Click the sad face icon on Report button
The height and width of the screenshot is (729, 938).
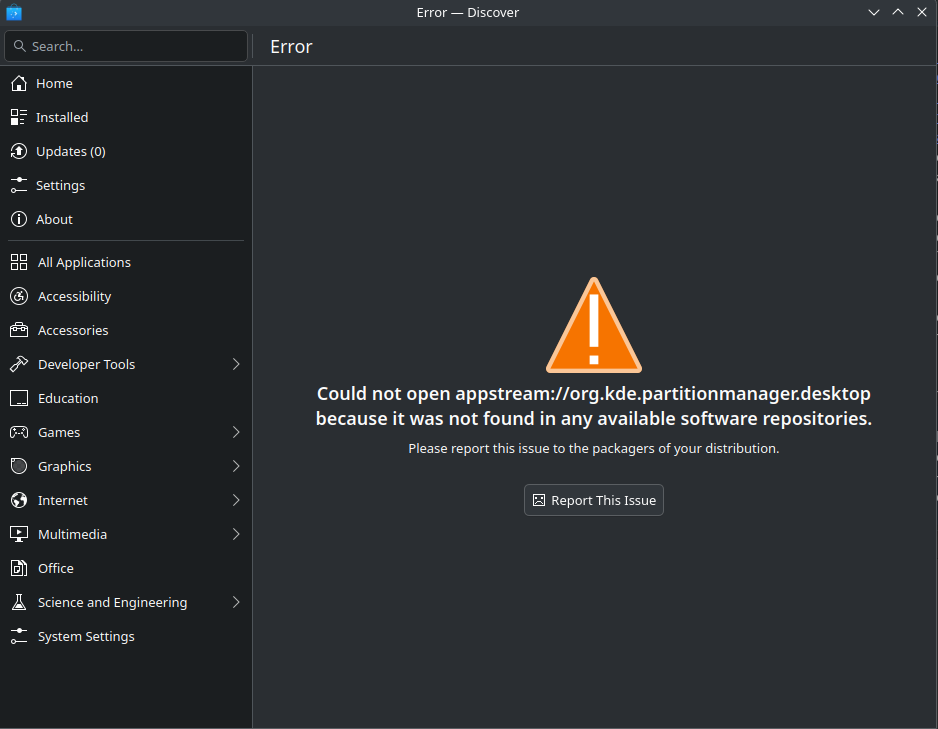tap(539, 500)
